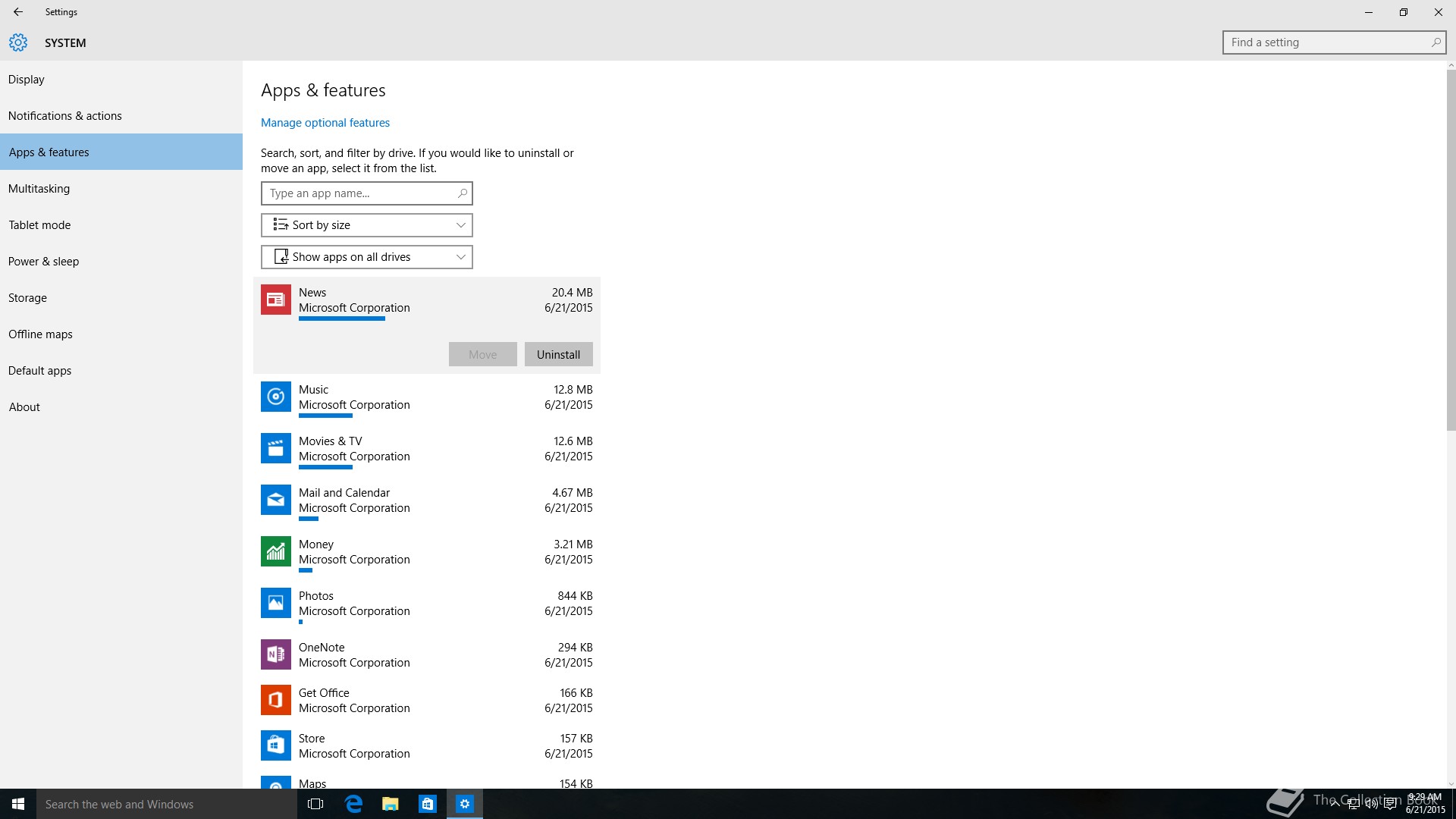Click the Store app icon in list
This screenshot has width=1456, height=819.
point(276,745)
